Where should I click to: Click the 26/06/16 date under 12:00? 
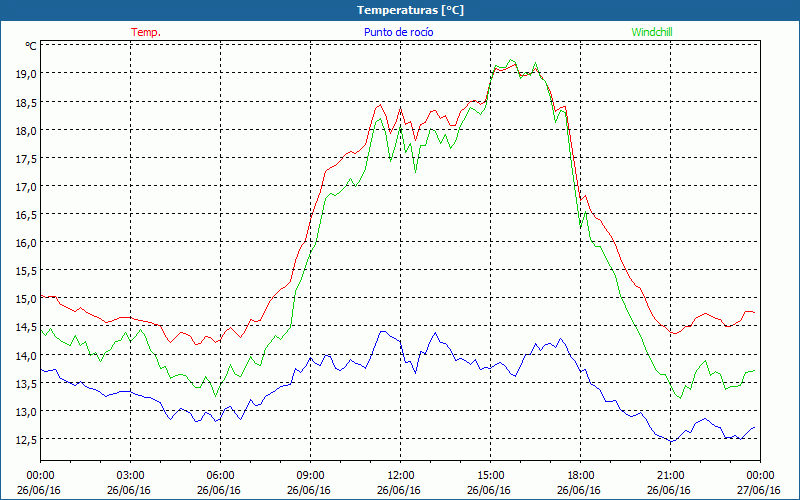(399, 490)
